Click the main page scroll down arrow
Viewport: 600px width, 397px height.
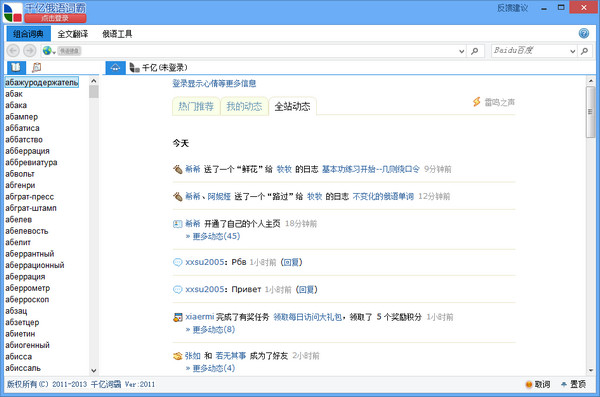pos(590,370)
